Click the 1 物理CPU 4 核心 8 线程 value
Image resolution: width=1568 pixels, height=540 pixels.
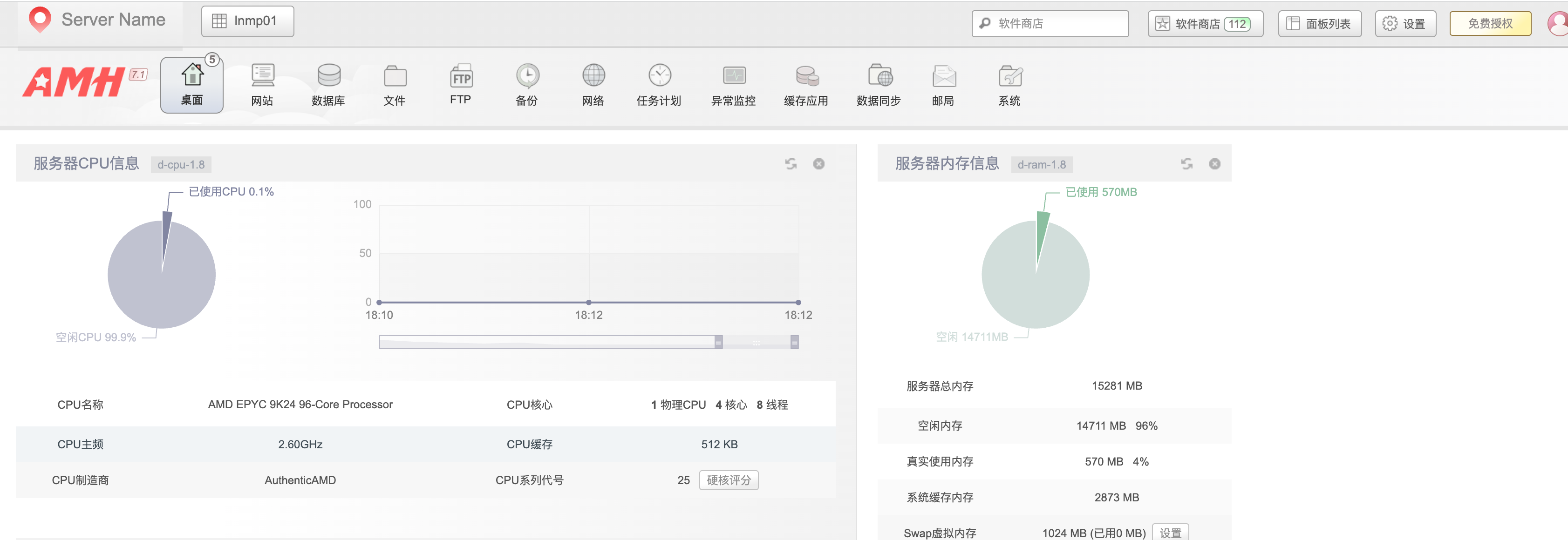coord(719,405)
